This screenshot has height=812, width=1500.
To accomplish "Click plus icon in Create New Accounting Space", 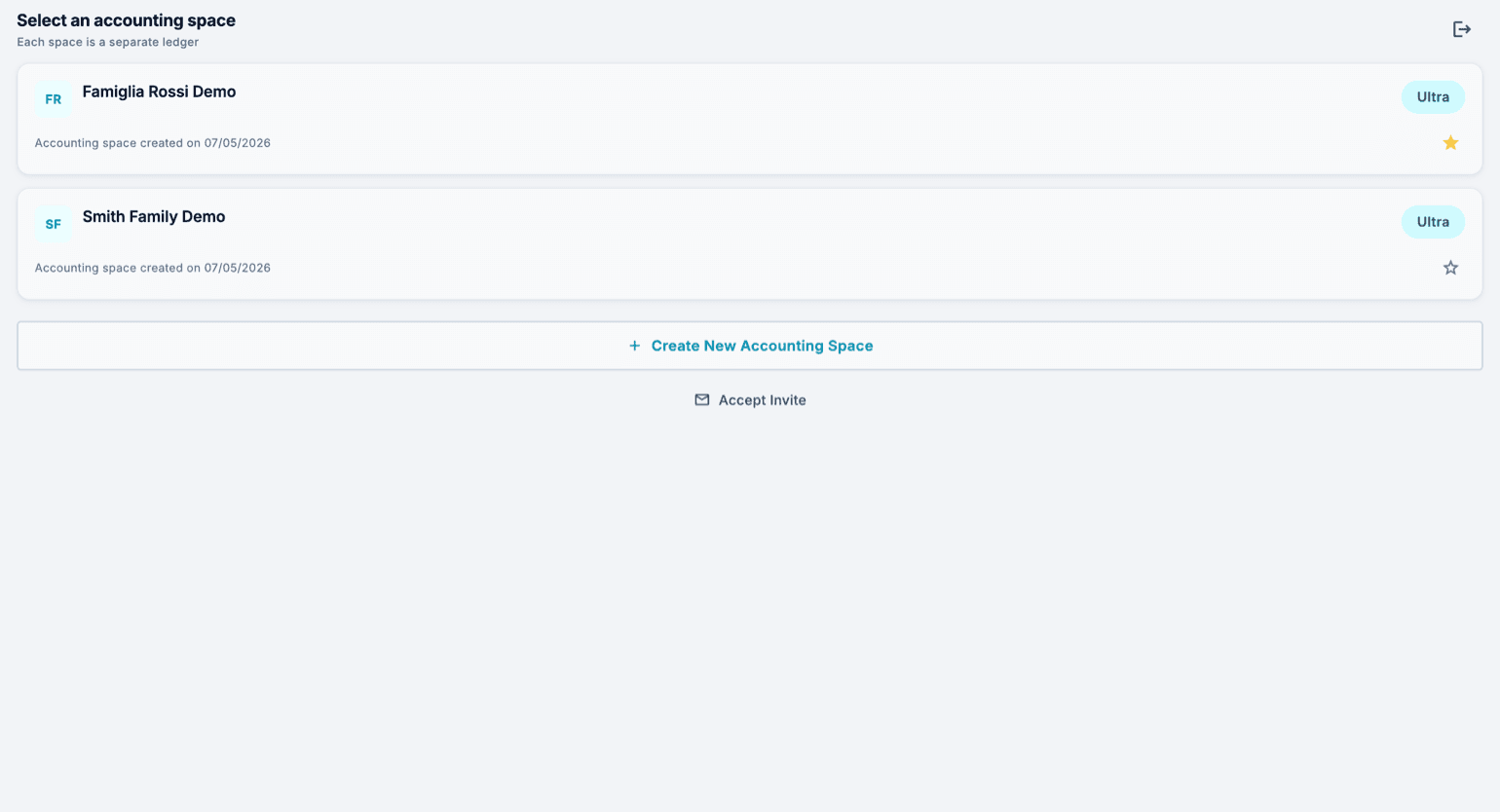I will 634,346.
